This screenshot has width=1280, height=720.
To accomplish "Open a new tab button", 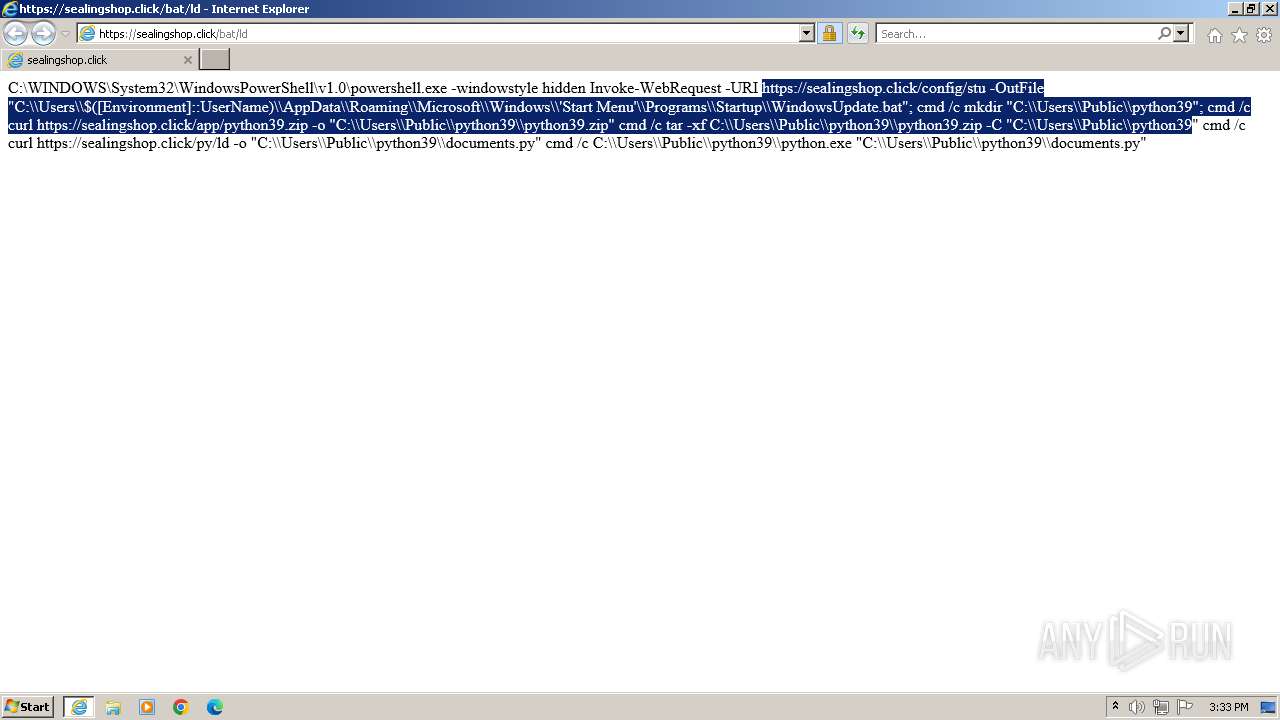I will click(215, 60).
